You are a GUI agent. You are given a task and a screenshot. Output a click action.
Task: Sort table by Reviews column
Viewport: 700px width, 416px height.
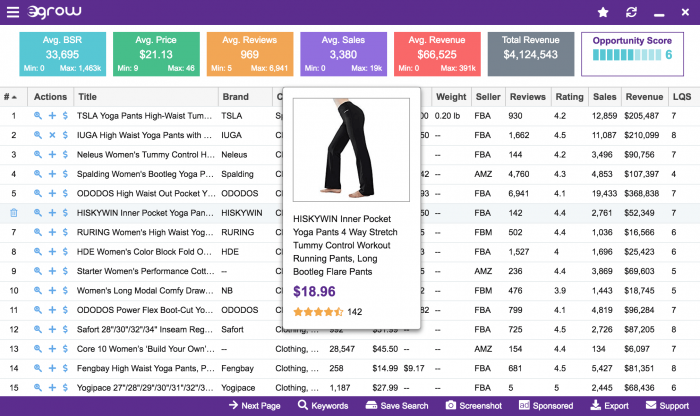pyautogui.click(x=528, y=97)
